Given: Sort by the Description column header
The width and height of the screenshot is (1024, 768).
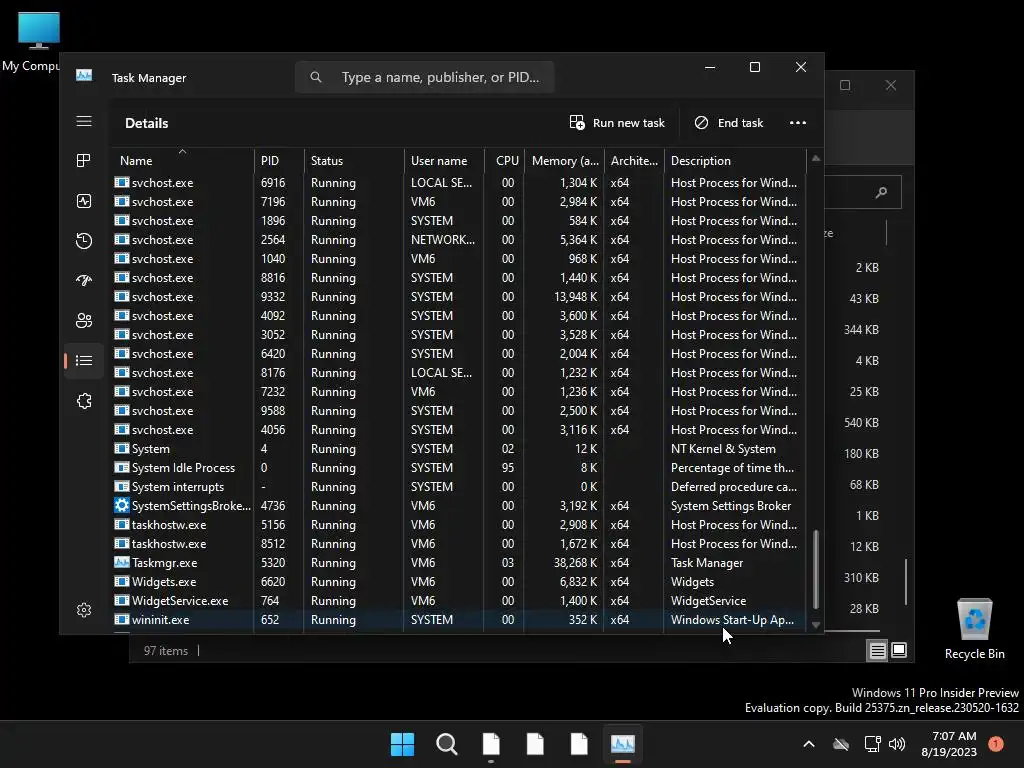Looking at the screenshot, I should pos(735,160).
